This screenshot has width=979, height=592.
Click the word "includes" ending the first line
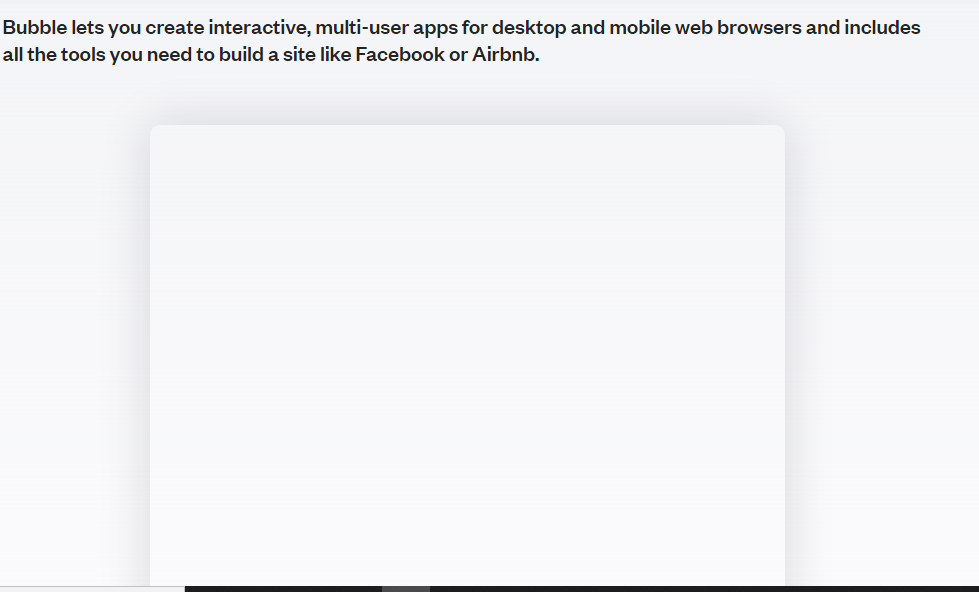(x=882, y=27)
